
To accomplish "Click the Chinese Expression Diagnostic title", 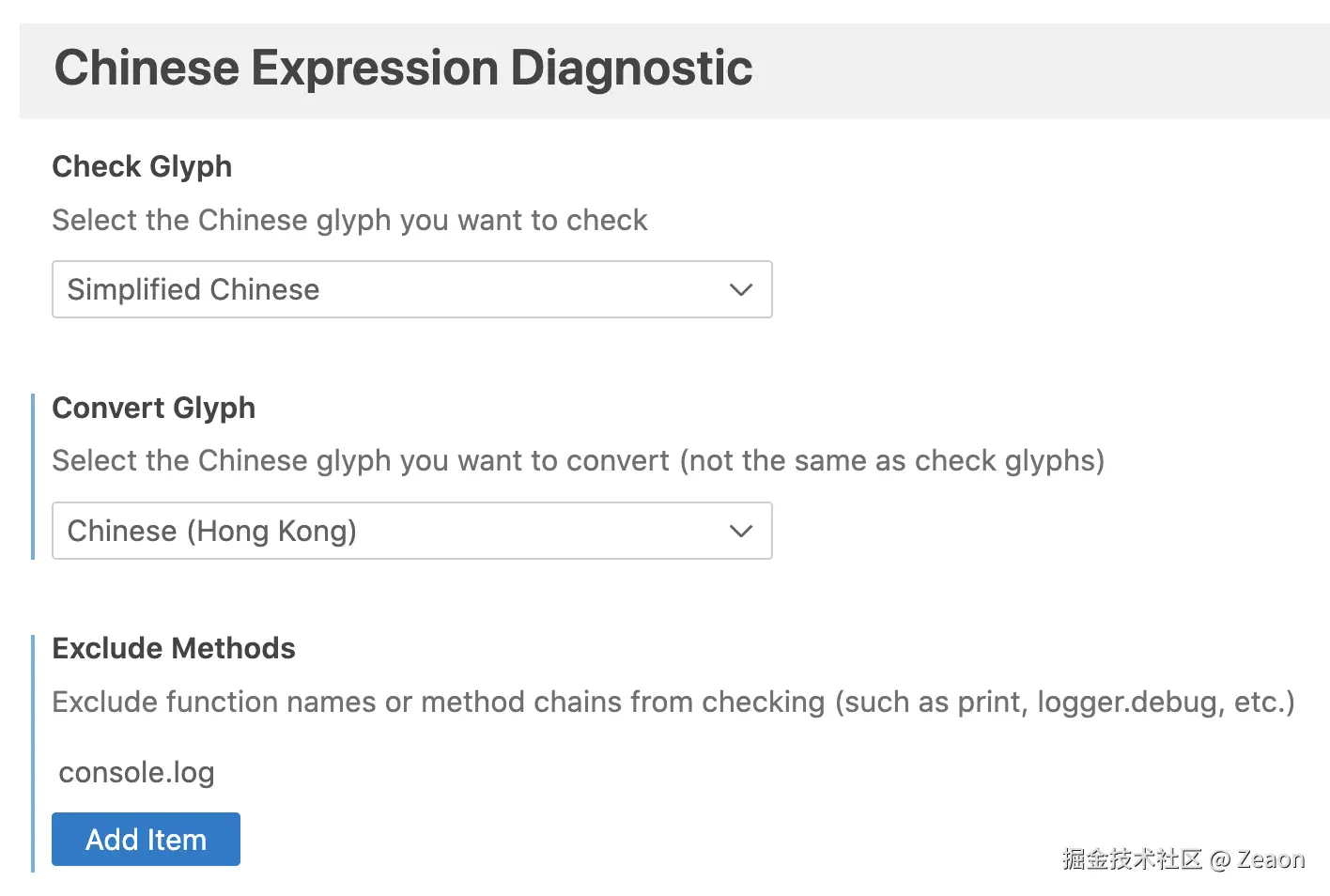I will coord(404,68).
